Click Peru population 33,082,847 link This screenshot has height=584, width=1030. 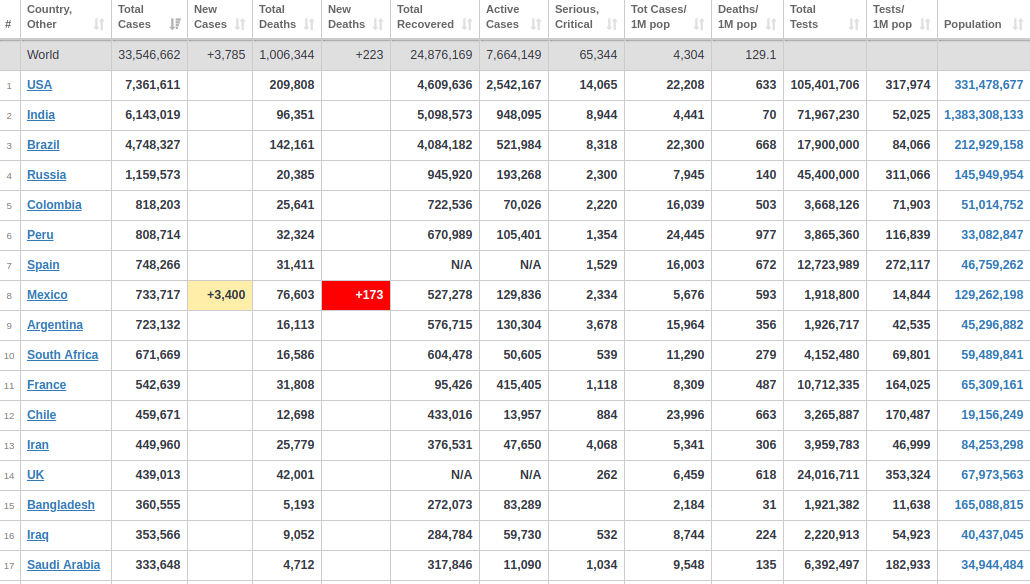[992, 235]
